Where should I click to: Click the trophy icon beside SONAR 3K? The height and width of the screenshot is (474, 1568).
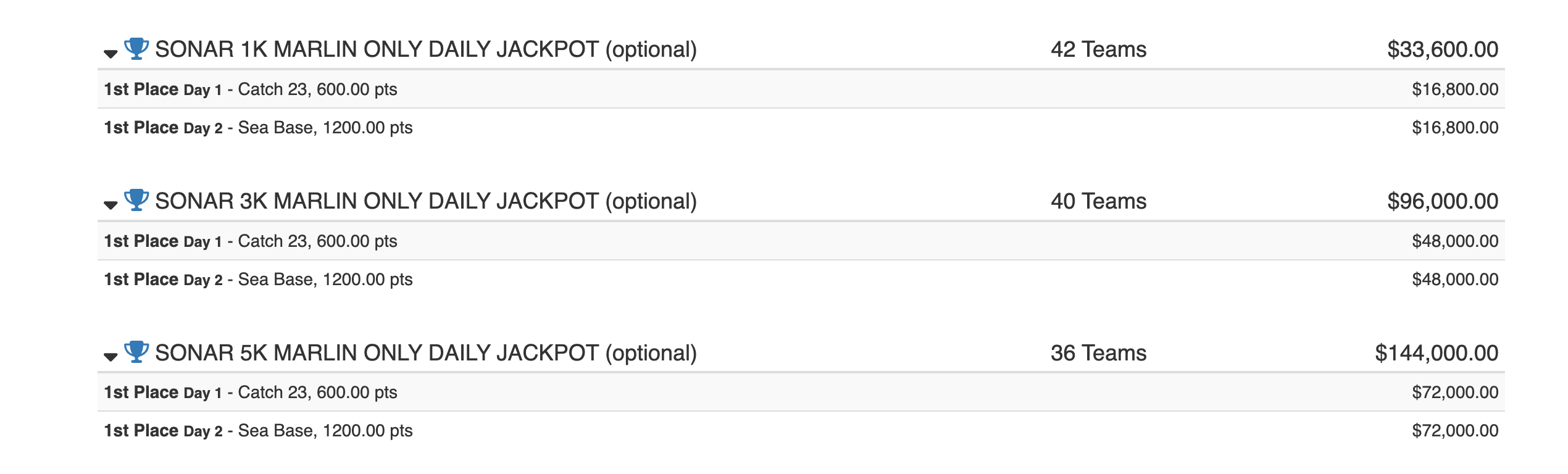pyautogui.click(x=136, y=200)
